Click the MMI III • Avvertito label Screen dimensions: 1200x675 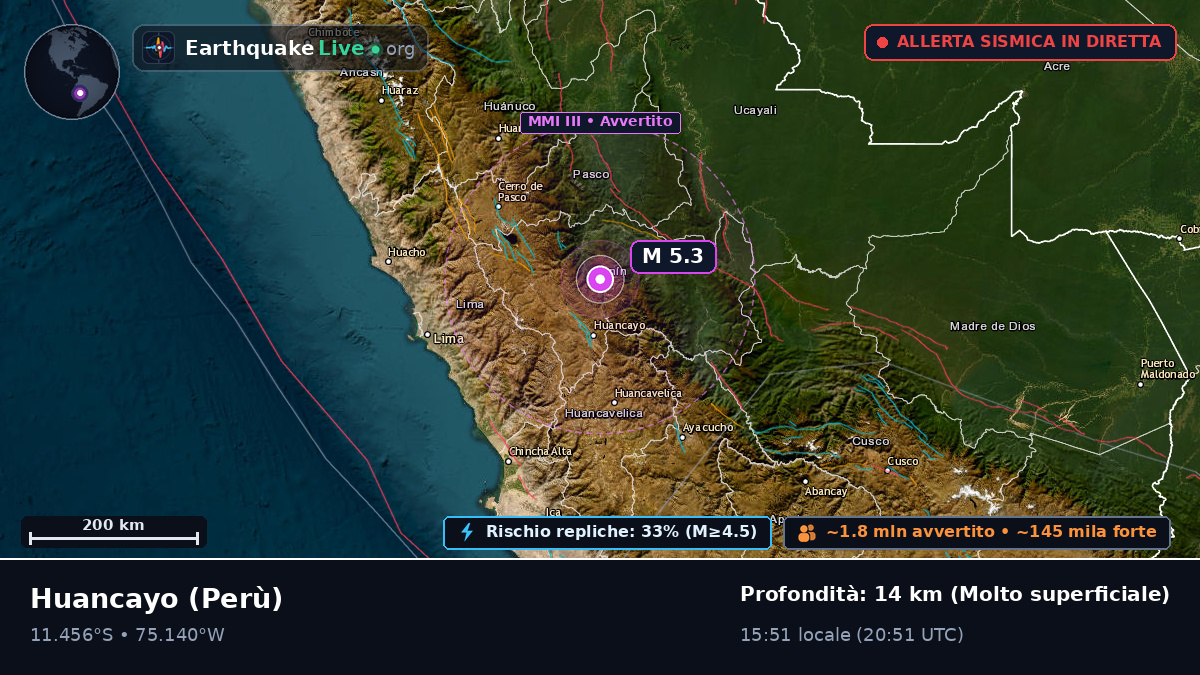pyautogui.click(x=600, y=122)
